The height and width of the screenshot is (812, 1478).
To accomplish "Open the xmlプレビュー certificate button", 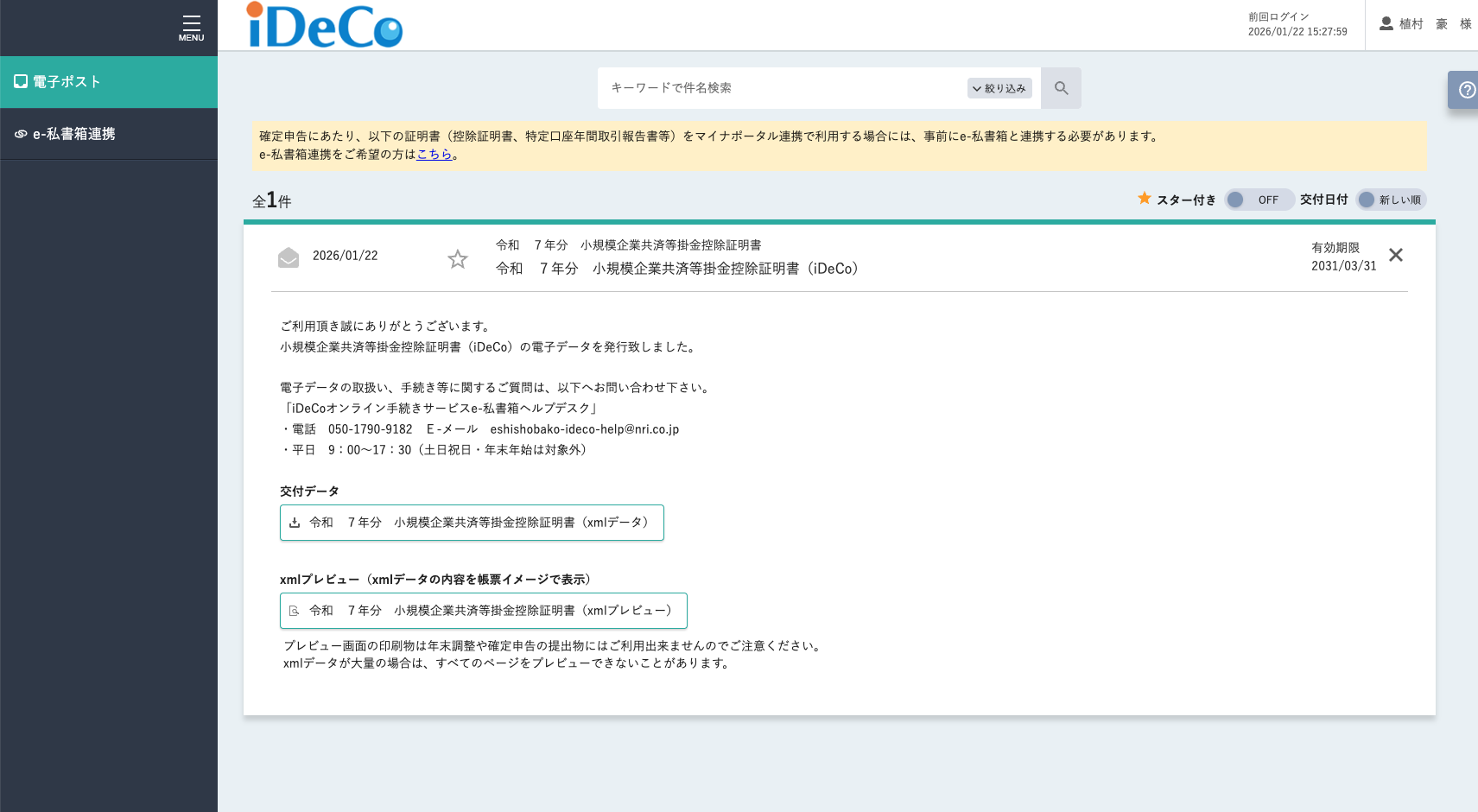I will 483,611.
